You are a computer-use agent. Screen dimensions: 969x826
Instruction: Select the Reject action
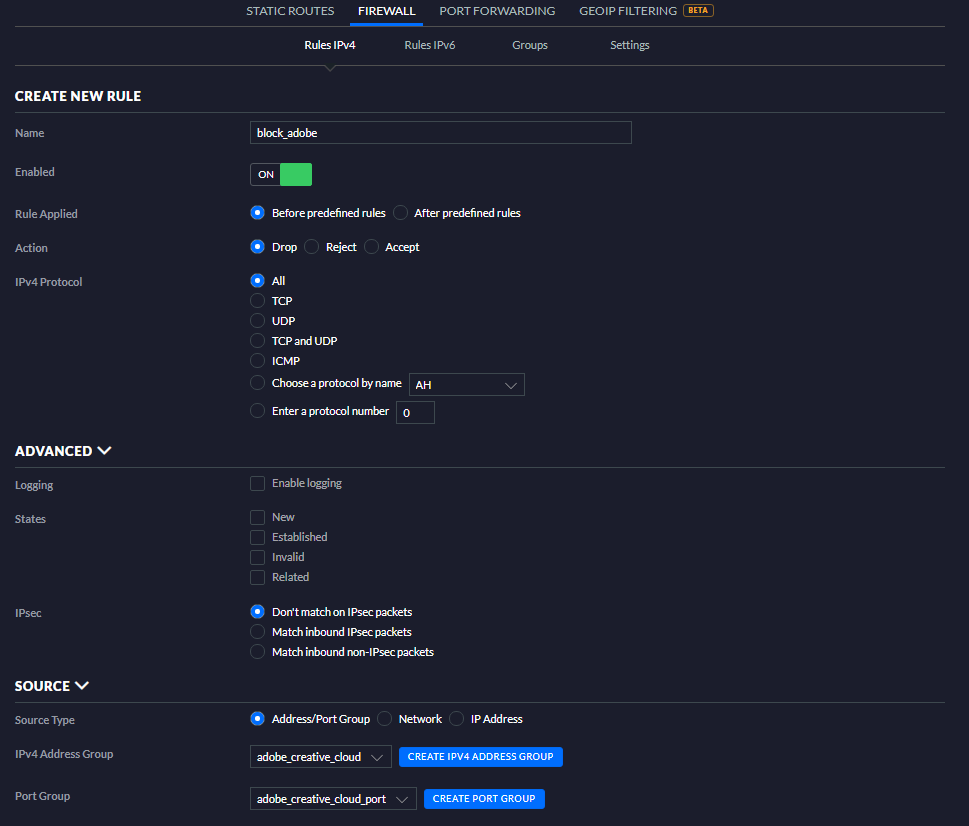312,247
